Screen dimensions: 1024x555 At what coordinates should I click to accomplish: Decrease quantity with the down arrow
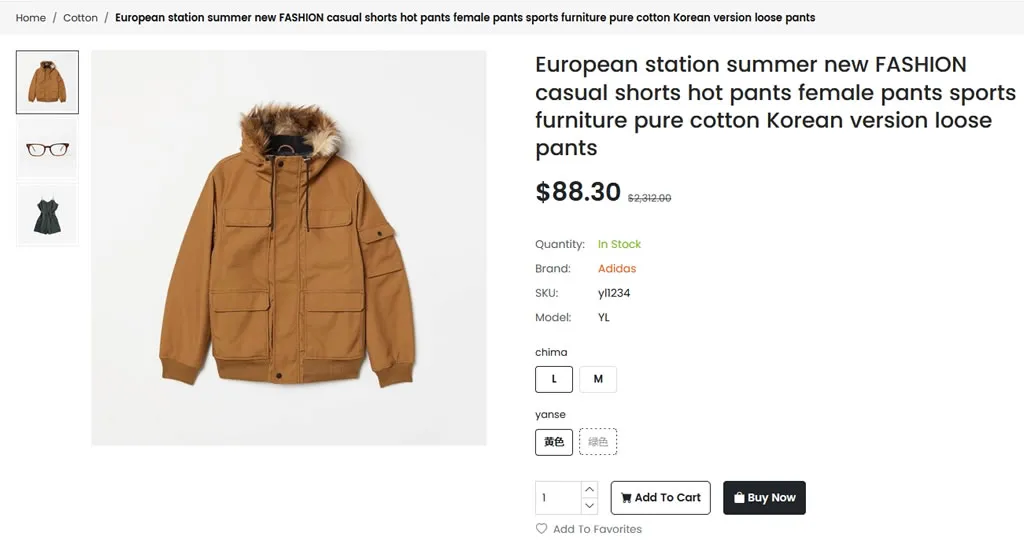[x=590, y=506]
